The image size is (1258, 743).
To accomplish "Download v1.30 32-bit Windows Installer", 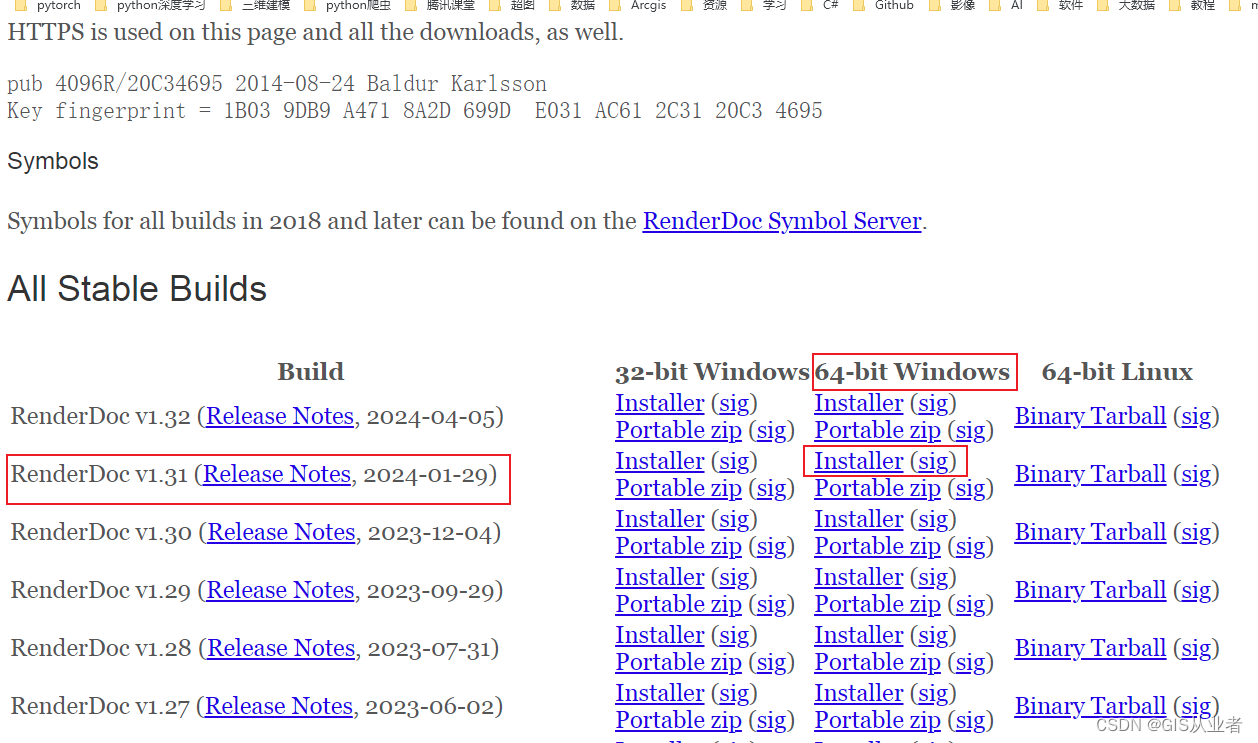I will pos(660,519).
